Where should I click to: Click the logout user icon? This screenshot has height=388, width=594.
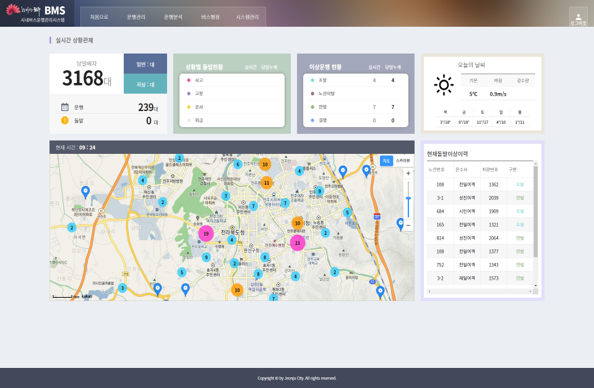pos(578,17)
